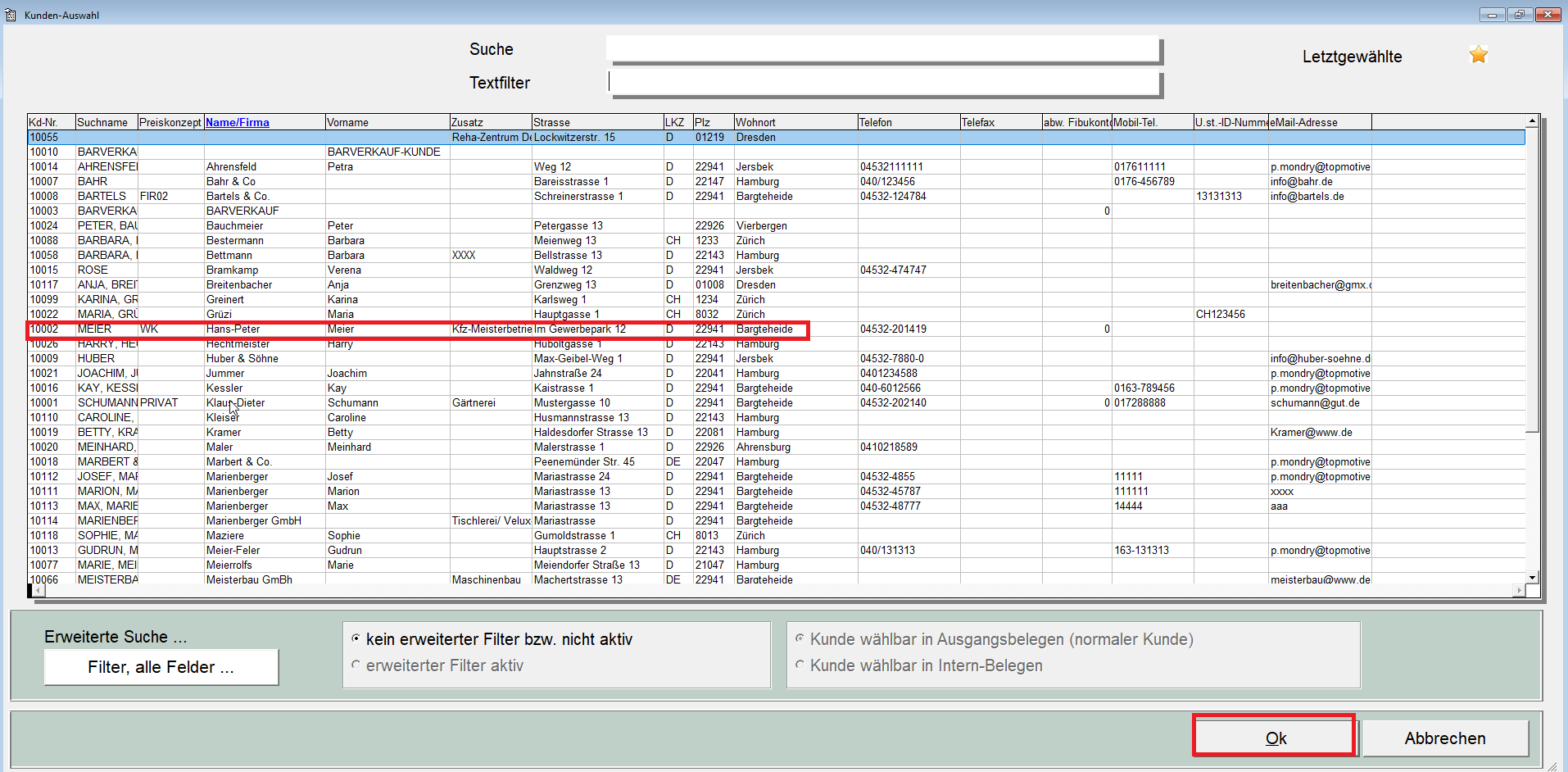Select customer 'Grüzi' row
Image resolution: width=1568 pixels, height=772 pixels.
[x=777, y=314]
